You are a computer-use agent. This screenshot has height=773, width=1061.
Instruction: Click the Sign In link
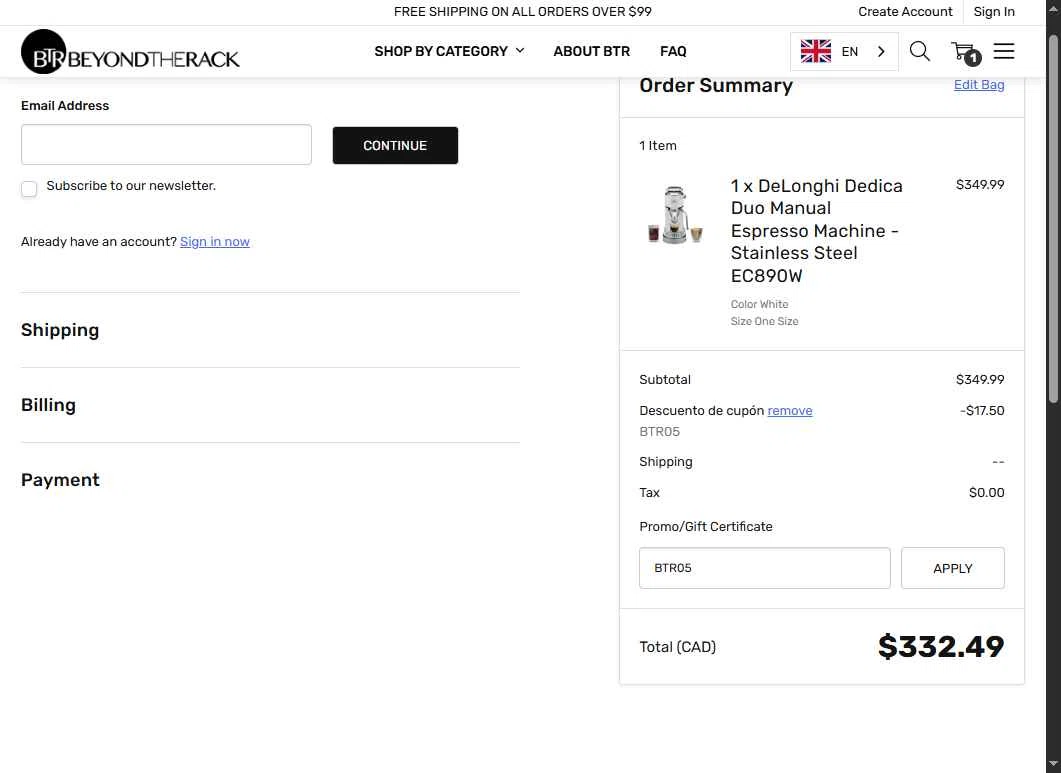click(x=993, y=12)
